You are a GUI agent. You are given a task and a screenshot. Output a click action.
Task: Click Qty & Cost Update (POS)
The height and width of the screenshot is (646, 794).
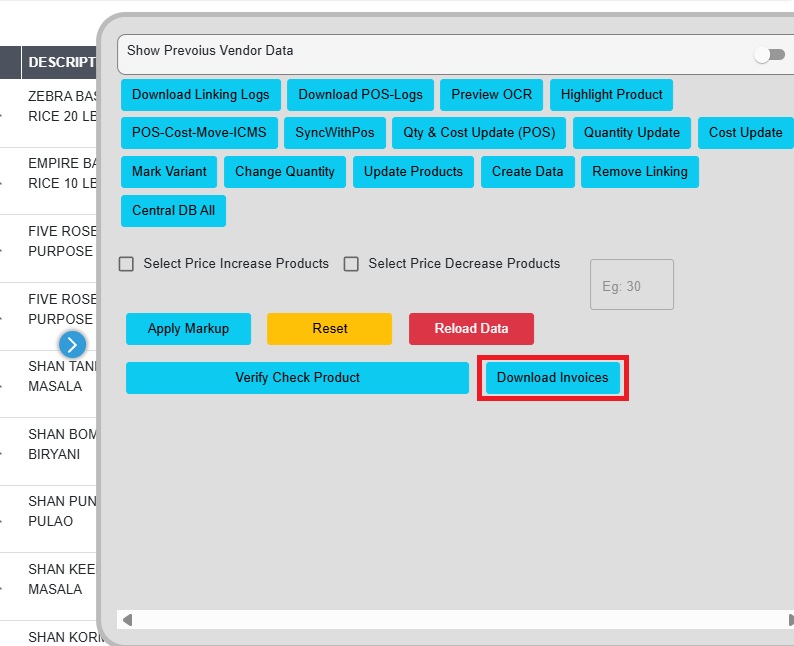(x=479, y=133)
